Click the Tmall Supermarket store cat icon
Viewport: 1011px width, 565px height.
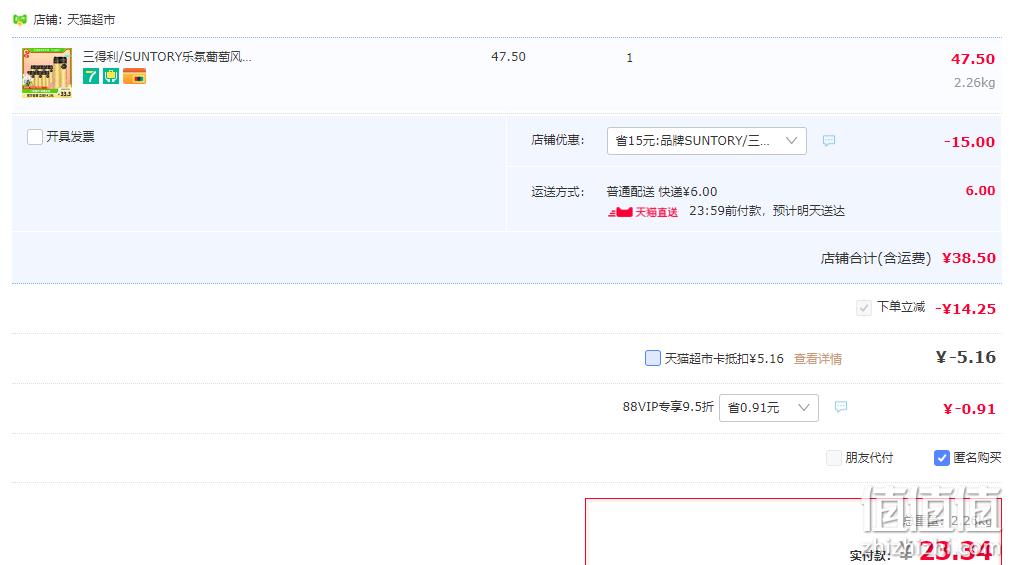click(x=20, y=19)
